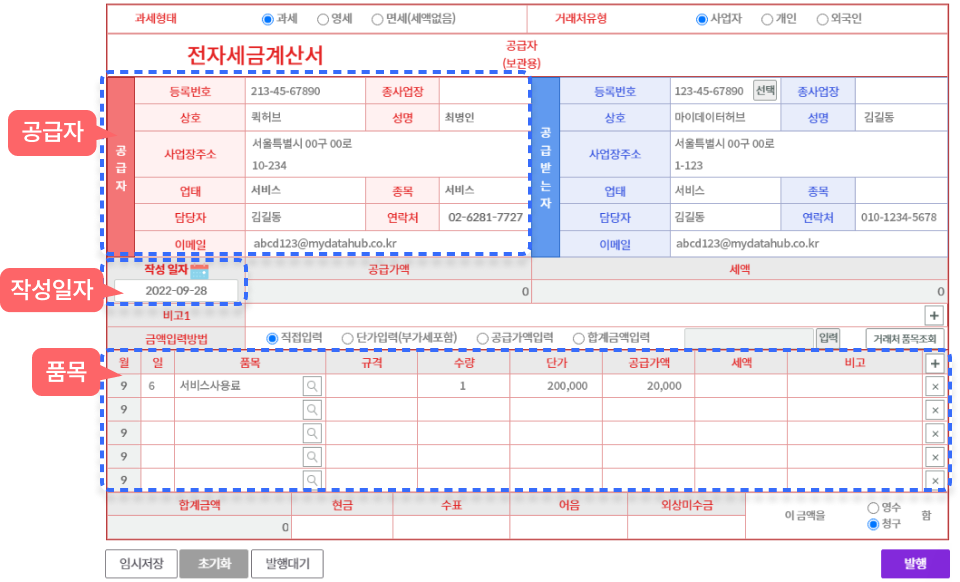Click the 비고1 remark input field
The height and width of the screenshot is (582, 960).
click(x=585, y=316)
